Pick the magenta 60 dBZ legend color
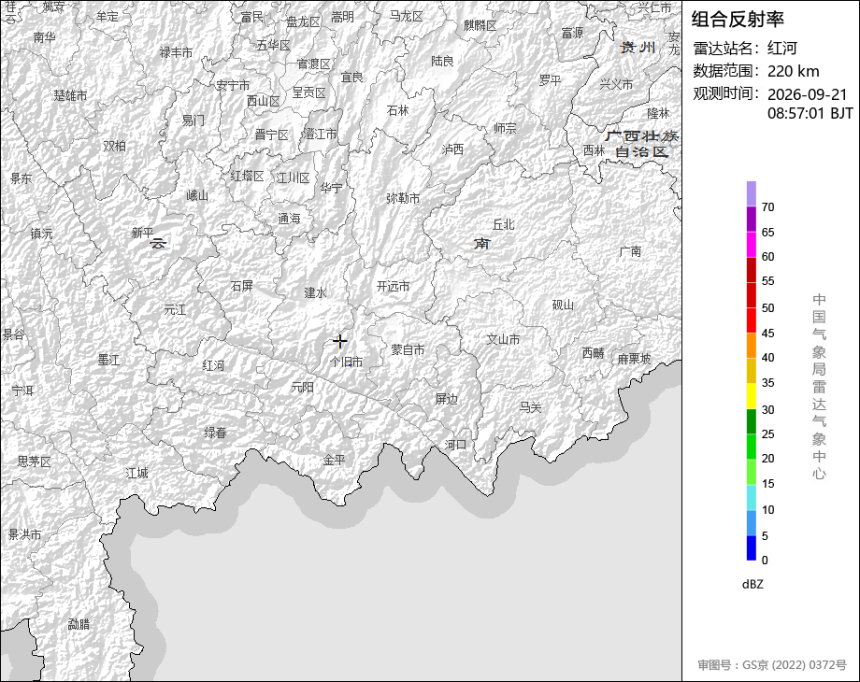This screenshot has height=682, width=860. click(x=751, y=244)
